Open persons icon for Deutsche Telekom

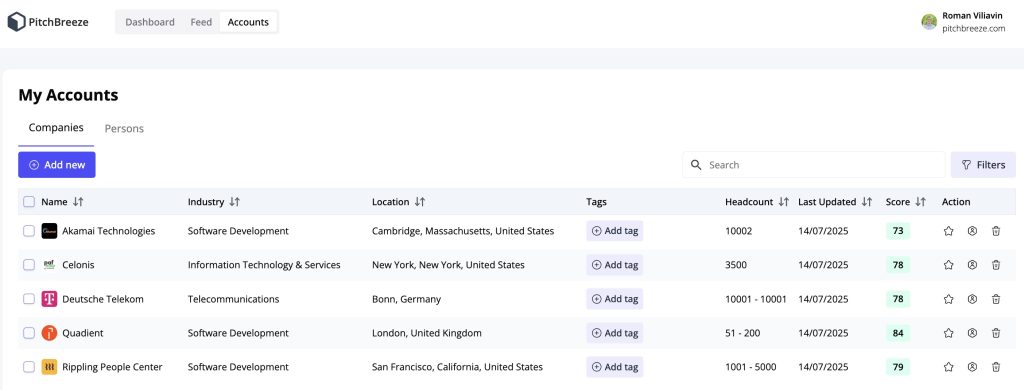[972, 299]
